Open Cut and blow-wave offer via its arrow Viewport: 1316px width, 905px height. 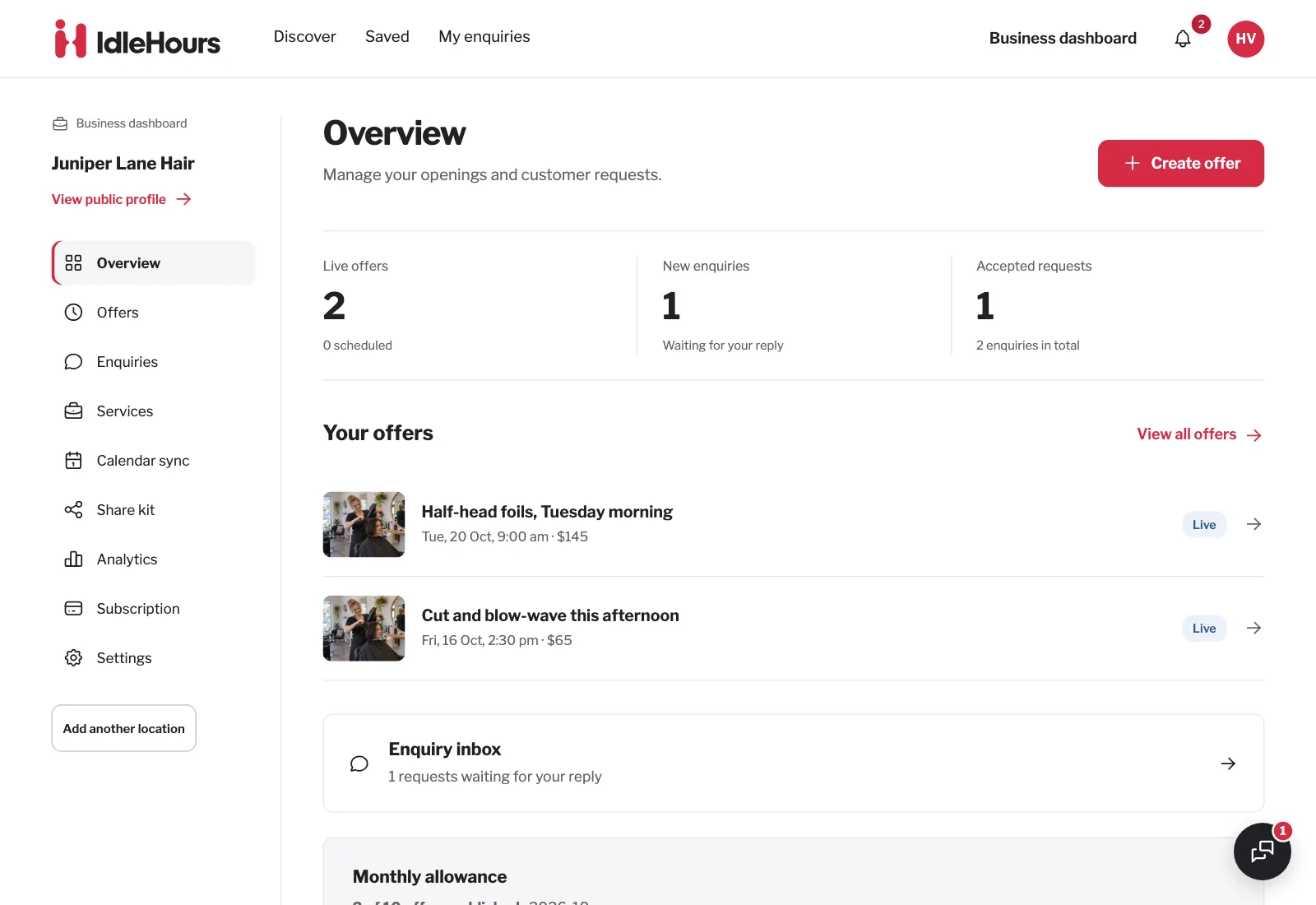pyautogui.click(x=1253, y=628)
